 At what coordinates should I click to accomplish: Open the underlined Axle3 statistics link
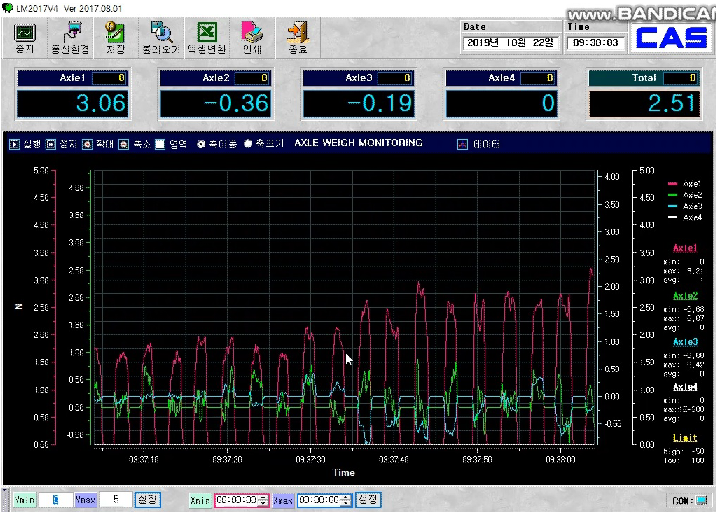click(x=685, y=342)
